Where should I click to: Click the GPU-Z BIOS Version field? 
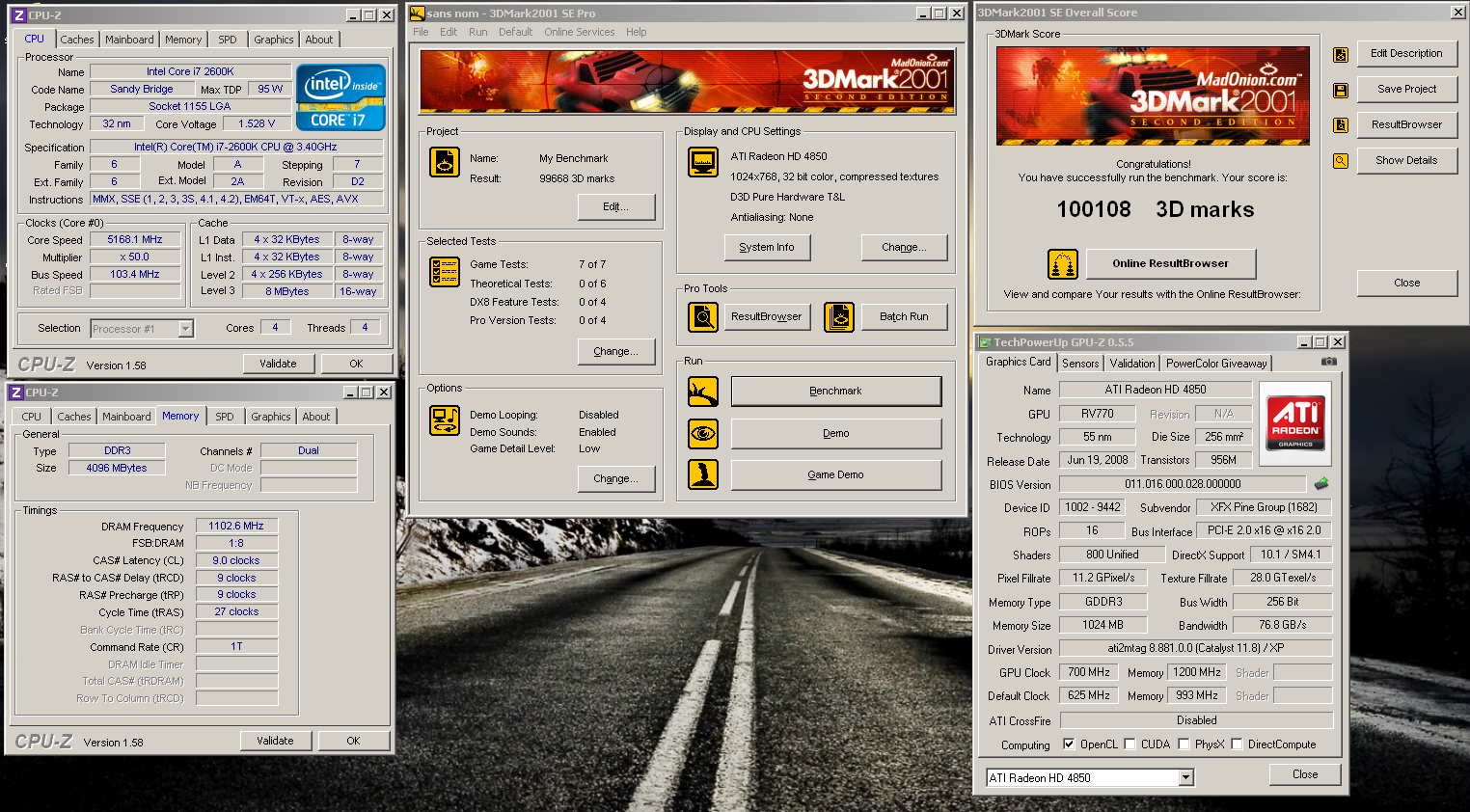(1183, 484)
